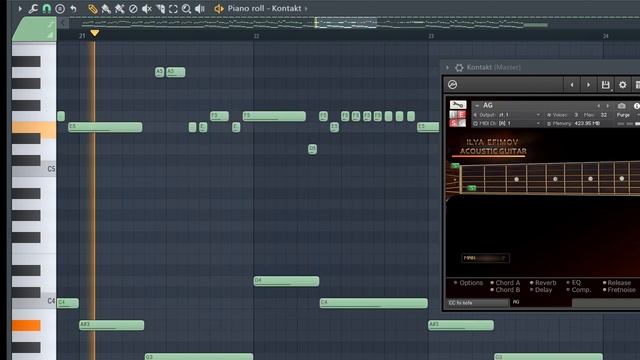
Task: Jump to bar 23 on the timeline
Action: 431,36
